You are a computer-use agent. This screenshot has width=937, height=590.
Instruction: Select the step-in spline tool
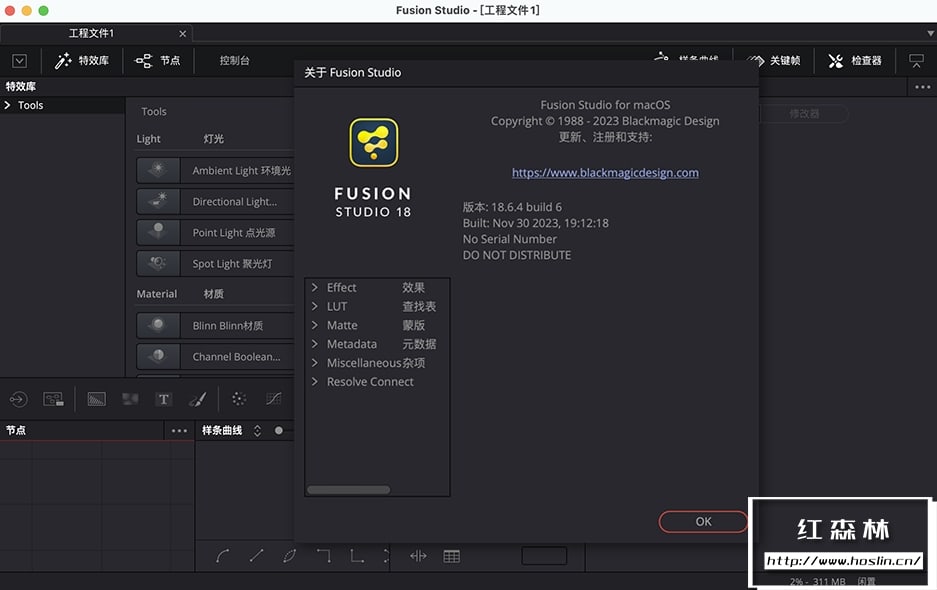pyautogui.click(x=323, y=556)
